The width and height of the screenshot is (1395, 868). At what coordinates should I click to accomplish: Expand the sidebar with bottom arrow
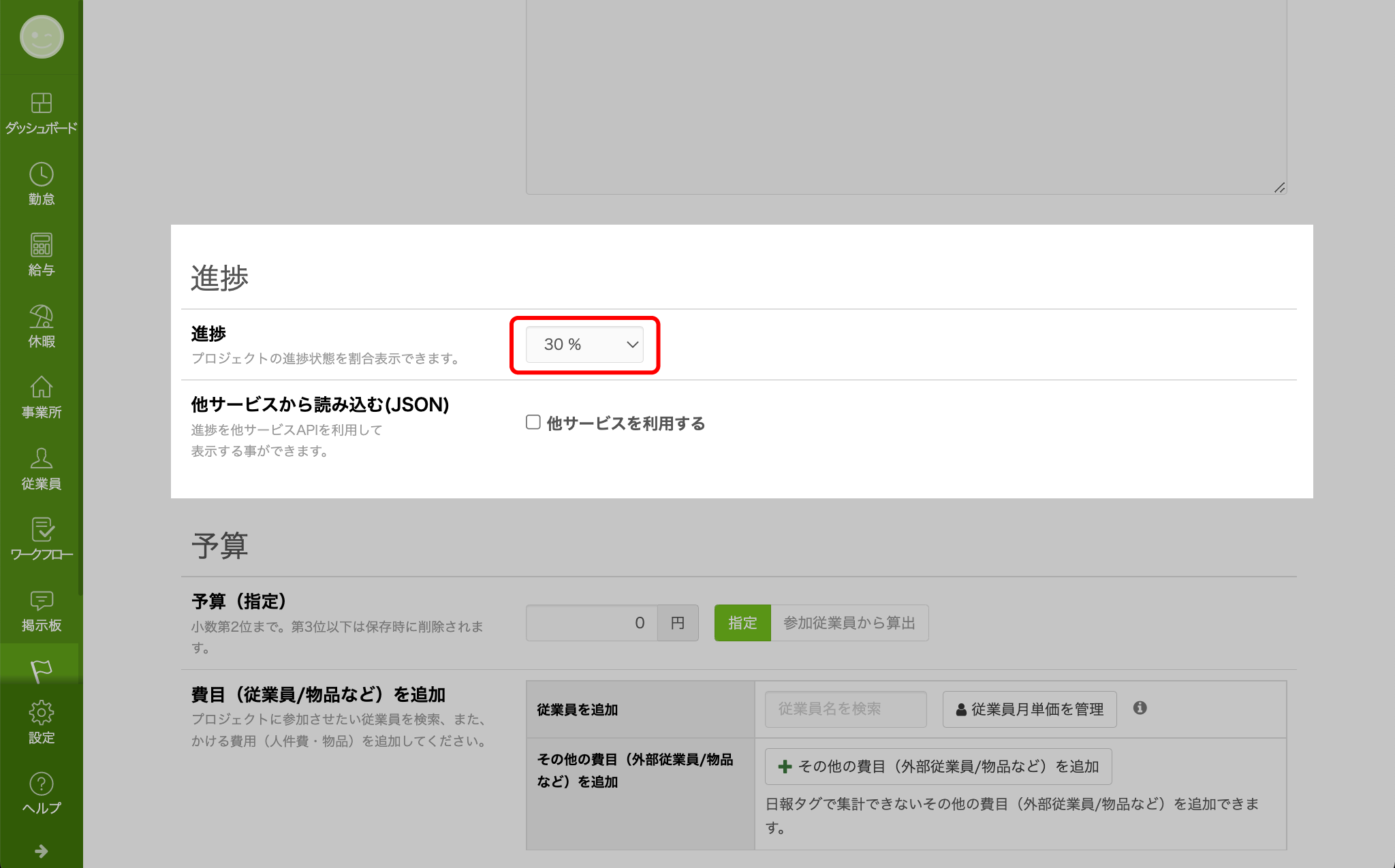click(41, 851)
